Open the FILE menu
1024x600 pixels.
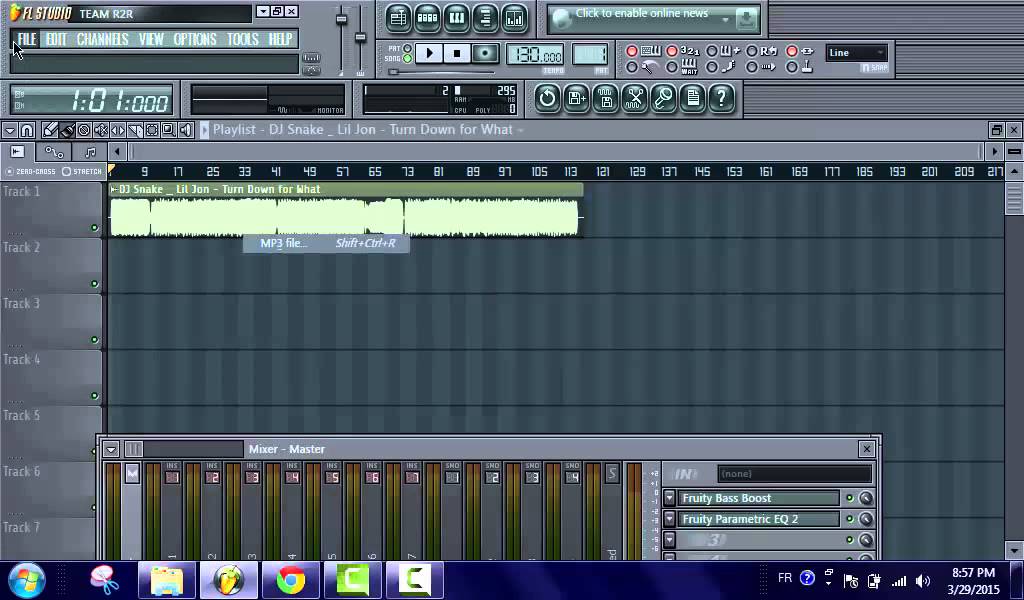click(27, 39)
